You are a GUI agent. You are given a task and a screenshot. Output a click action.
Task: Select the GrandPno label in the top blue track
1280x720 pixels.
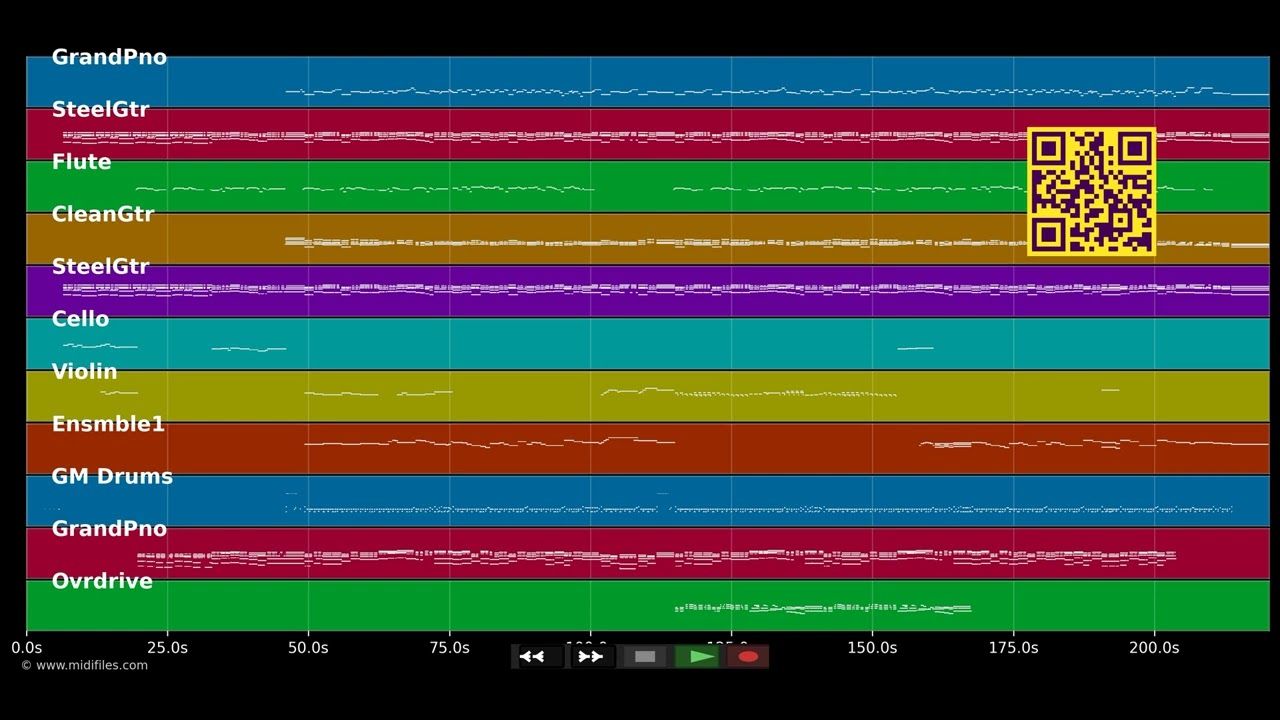(x=109, y=58)
